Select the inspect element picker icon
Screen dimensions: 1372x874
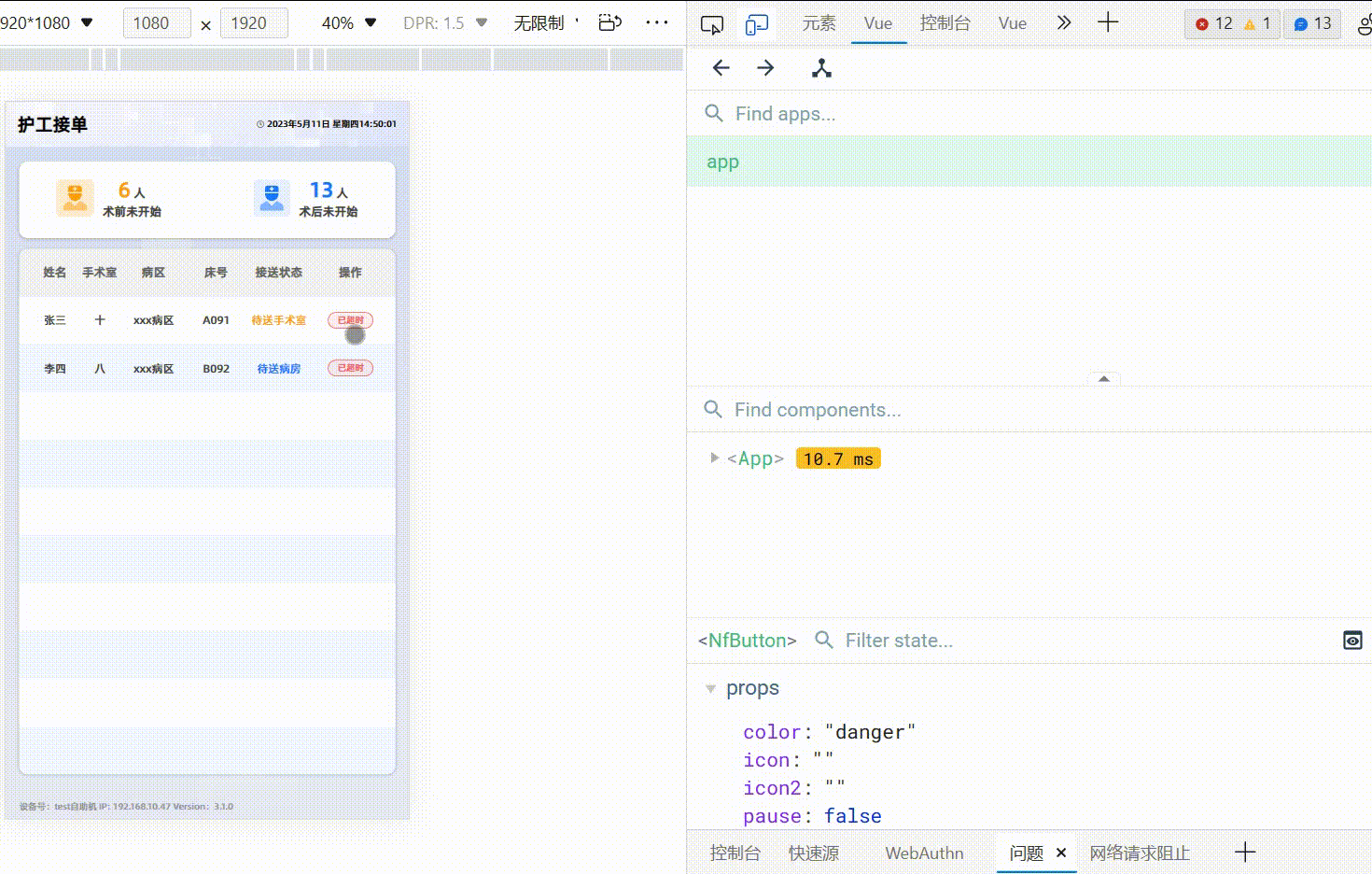(x=711, y=23)
